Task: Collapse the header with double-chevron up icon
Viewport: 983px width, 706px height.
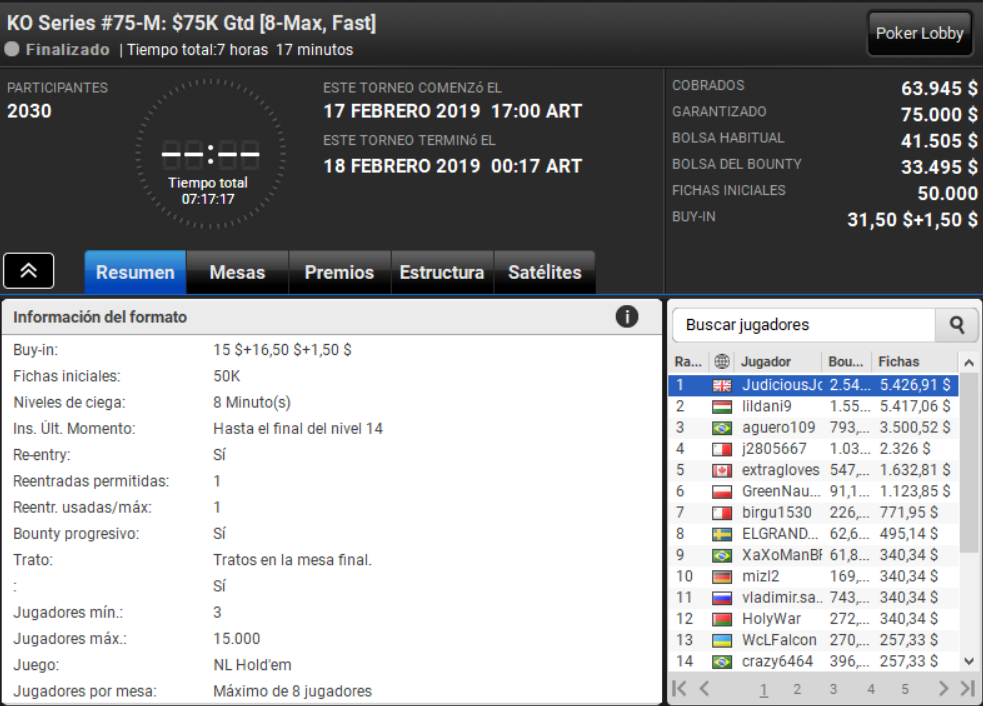Action: (28, 271)
